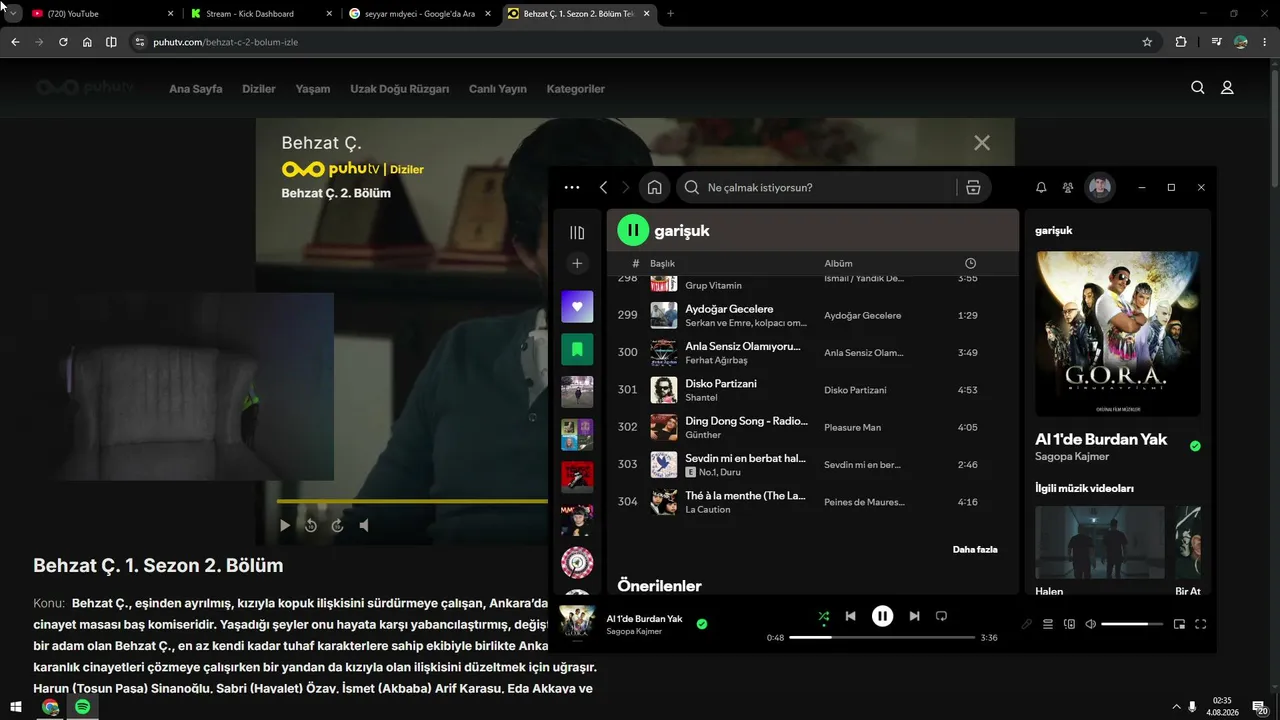The width and height of the screenshot is (1280, 720).
Task: Open Kategoriler in puhutv navigation
Action: coord(576,89)
